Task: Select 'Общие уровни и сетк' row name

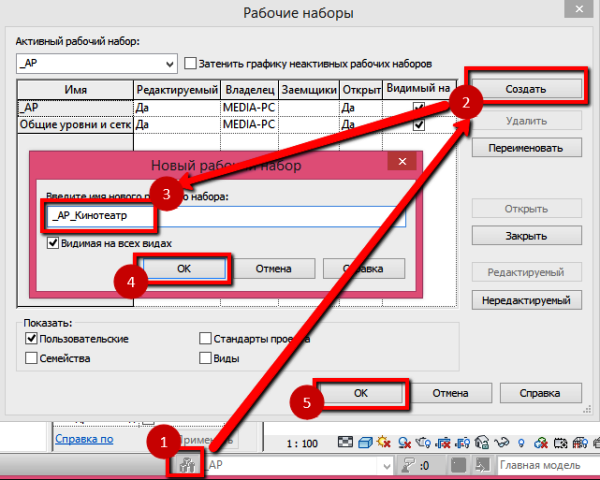Action: click(75, 125)
